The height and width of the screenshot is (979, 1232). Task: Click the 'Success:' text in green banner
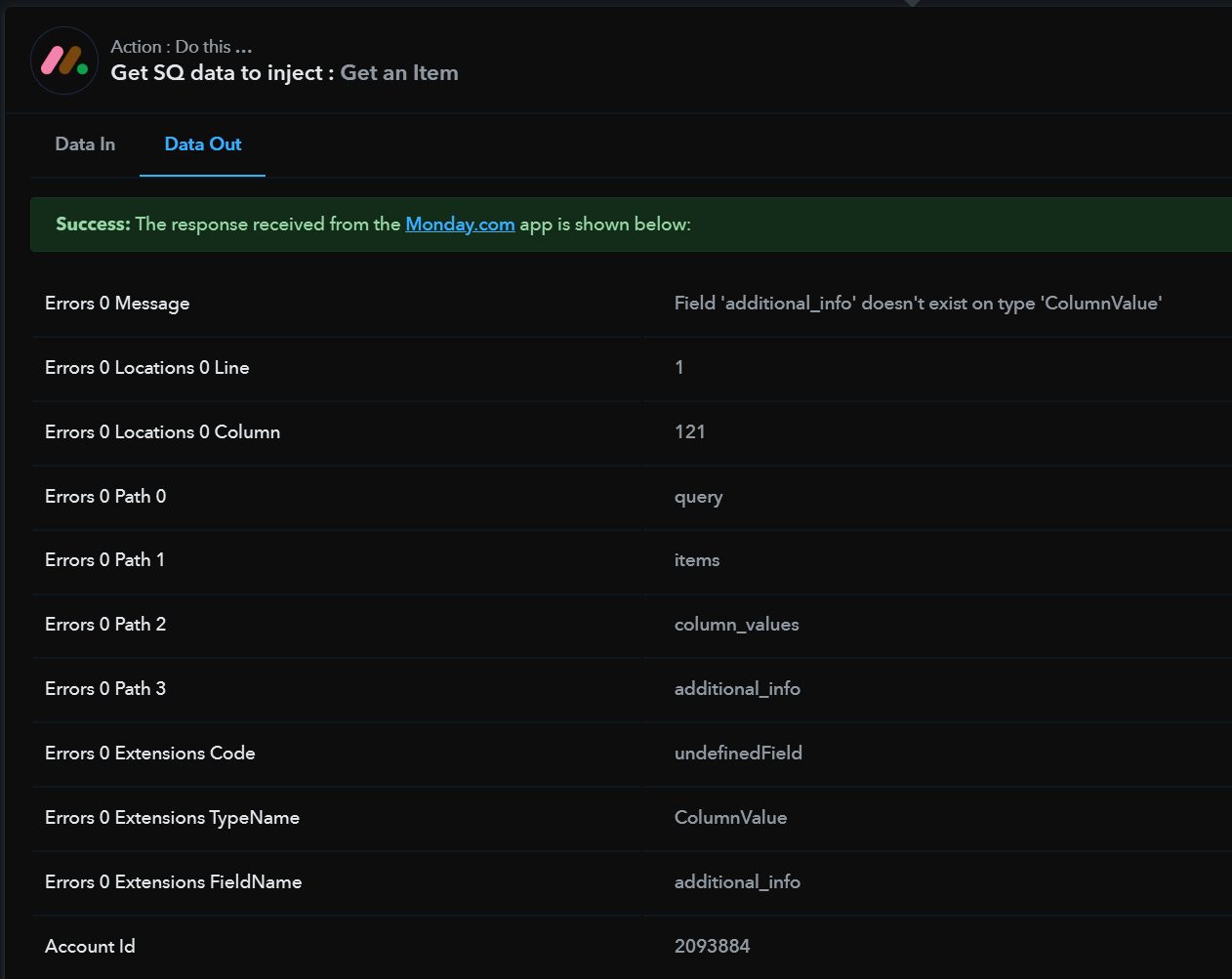93,224
